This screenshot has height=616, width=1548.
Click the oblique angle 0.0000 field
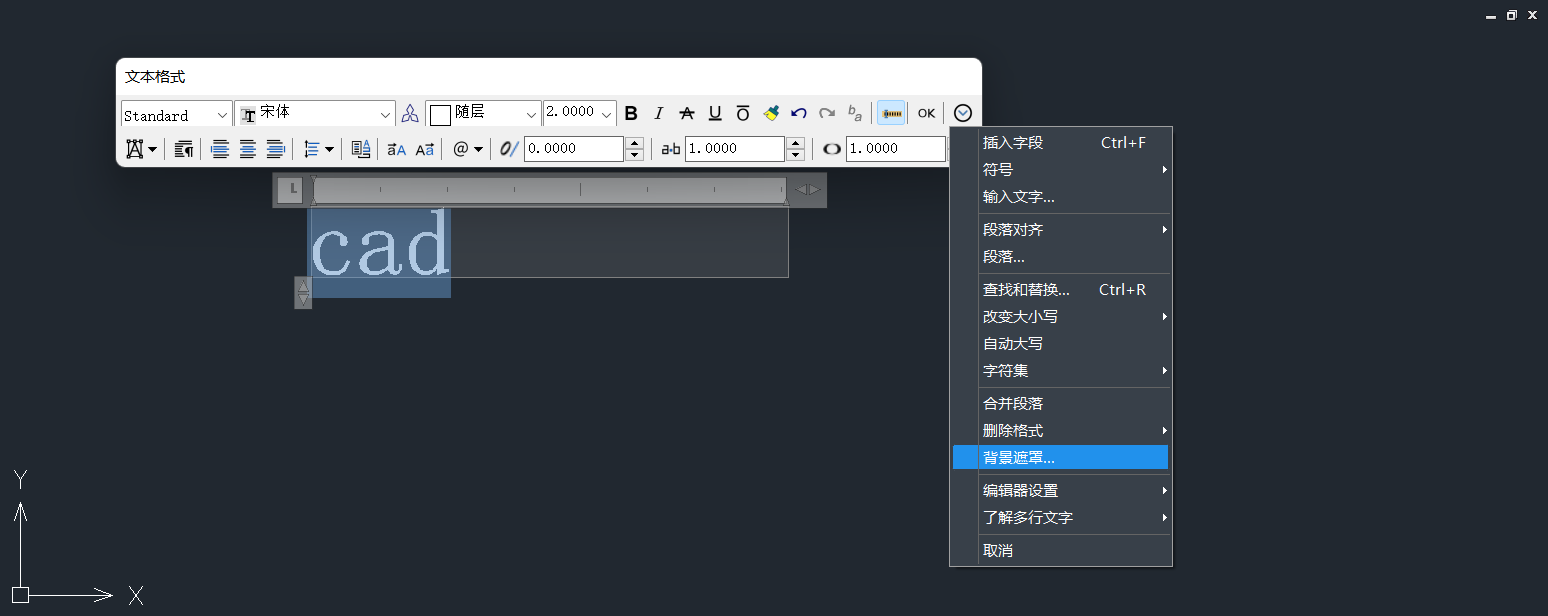[574, 149]
